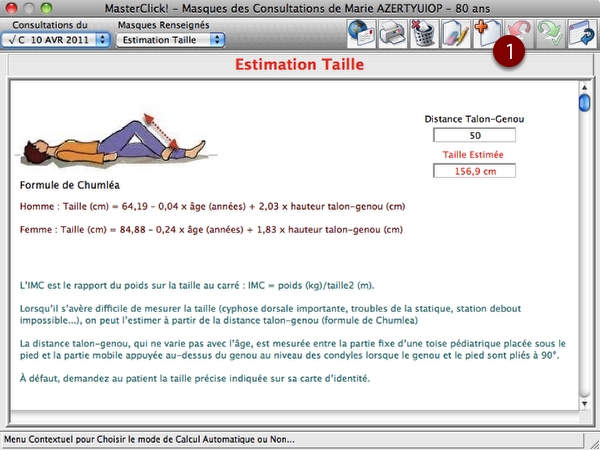Print the Estimation Taille mask
The width and height of the screenshot is (600, 450).
pos(393,34)
